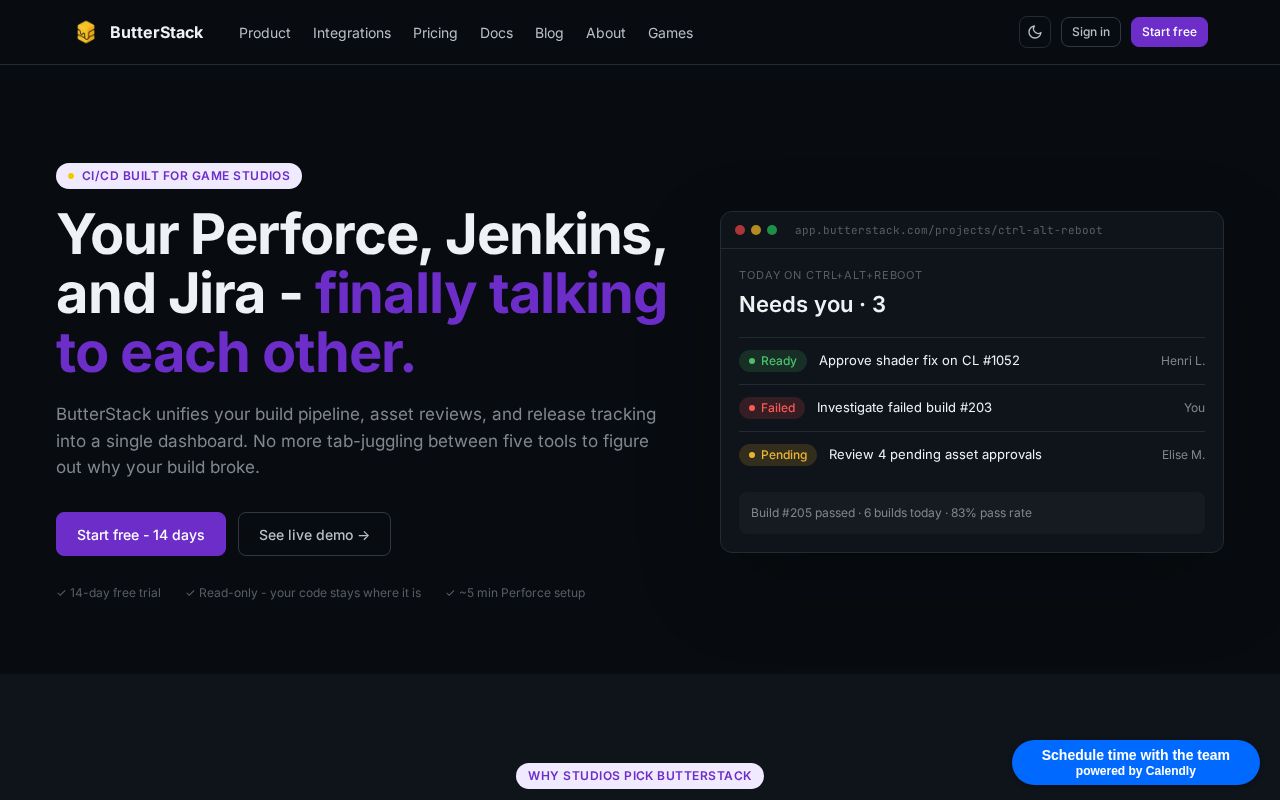Click the 14-day free trial checkmark text

point(108,593)
